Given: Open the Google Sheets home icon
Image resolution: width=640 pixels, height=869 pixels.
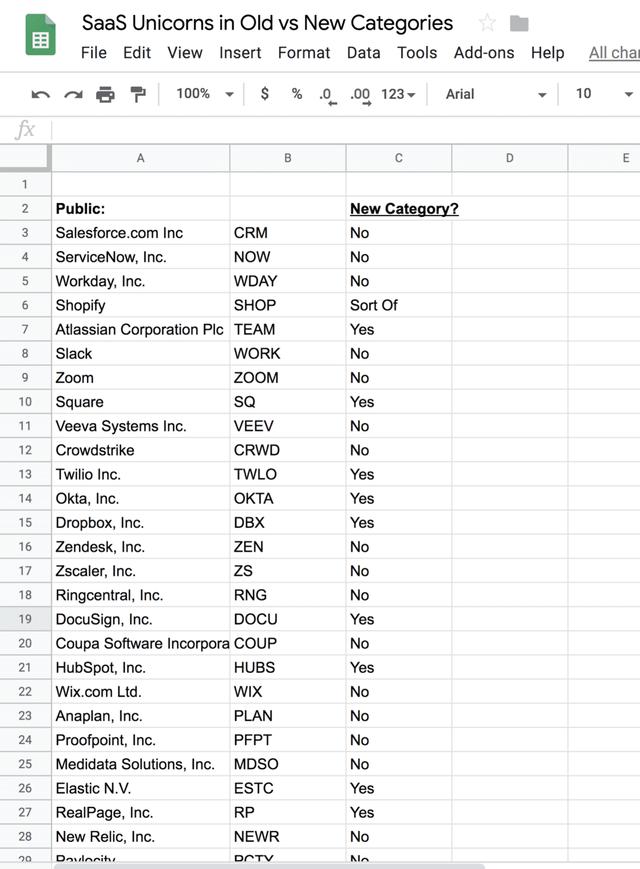Looking at the screenshot, I should (x=40, y=35).
